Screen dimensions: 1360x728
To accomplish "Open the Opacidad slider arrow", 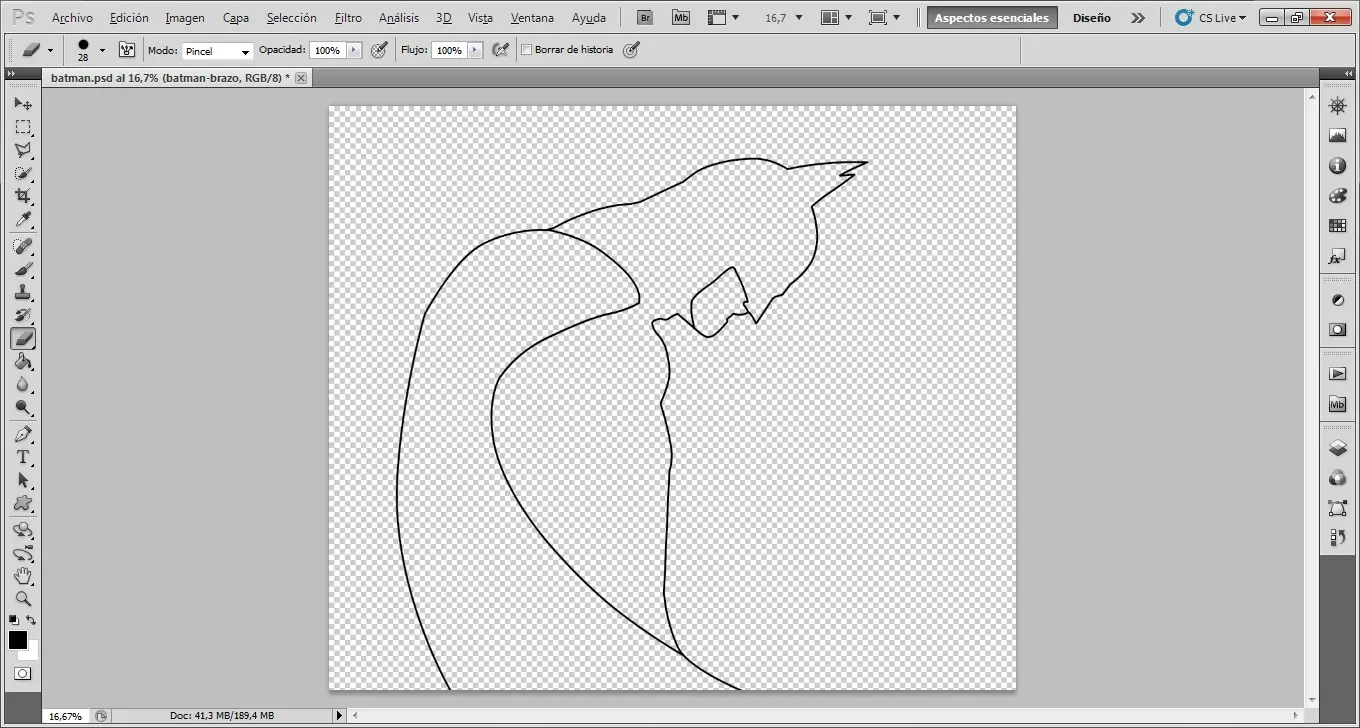I will pyautogui.click(x=353, y=50).
